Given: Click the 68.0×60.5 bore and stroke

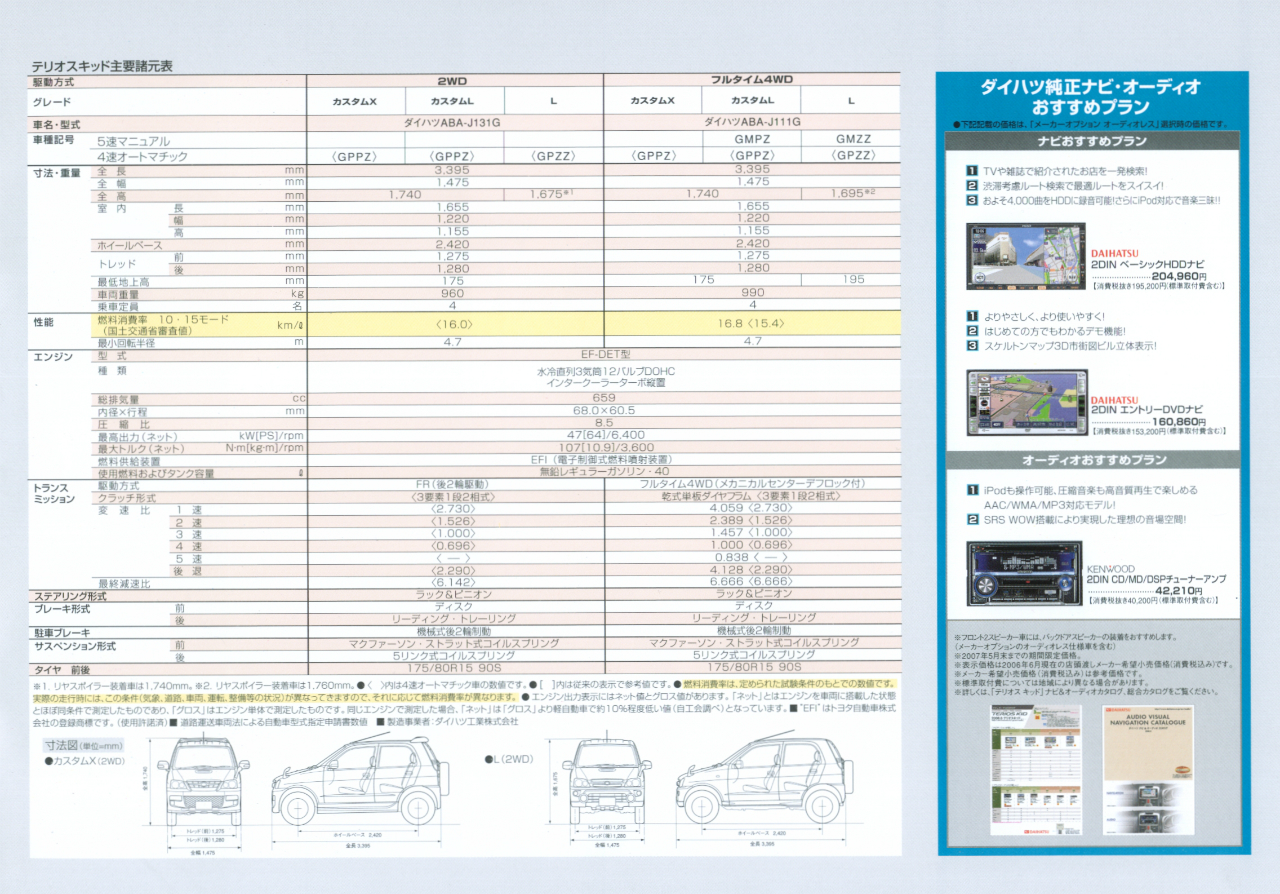Looking at the screenshot, I should (604, 410).
